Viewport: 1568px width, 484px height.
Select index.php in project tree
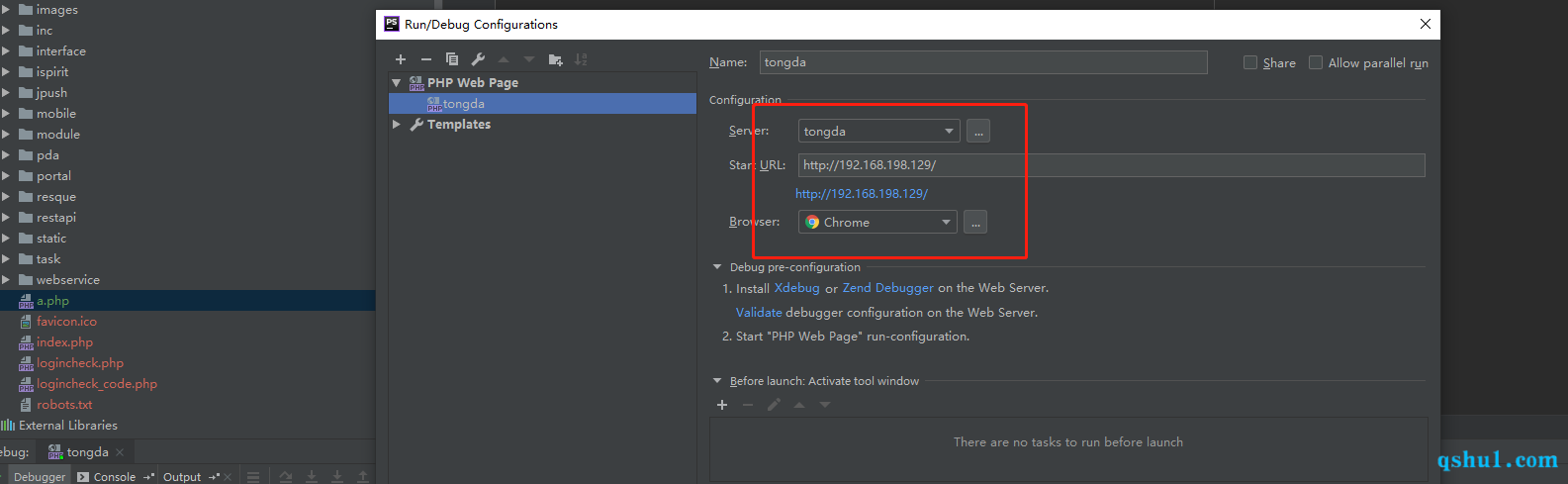tap(65, 342)
